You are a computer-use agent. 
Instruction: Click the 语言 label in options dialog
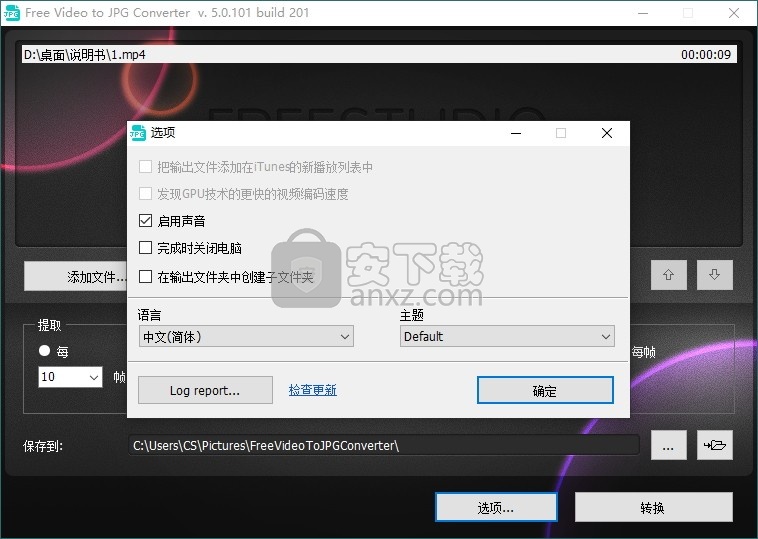coord(149,315)
